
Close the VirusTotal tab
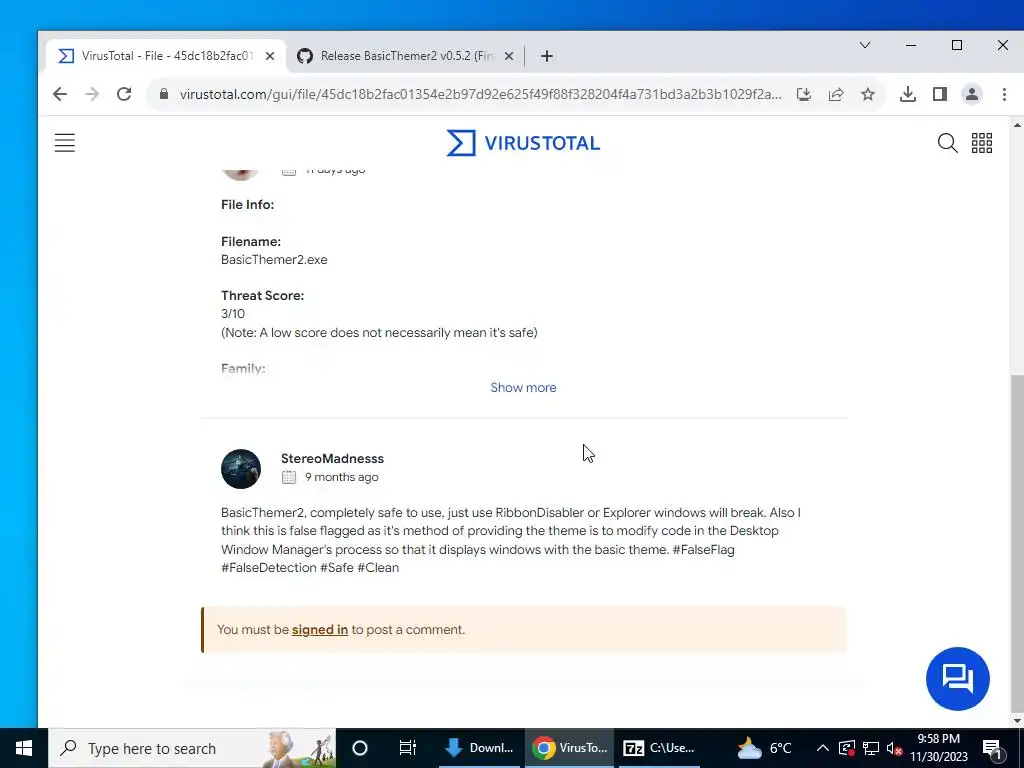click(270, 56)
